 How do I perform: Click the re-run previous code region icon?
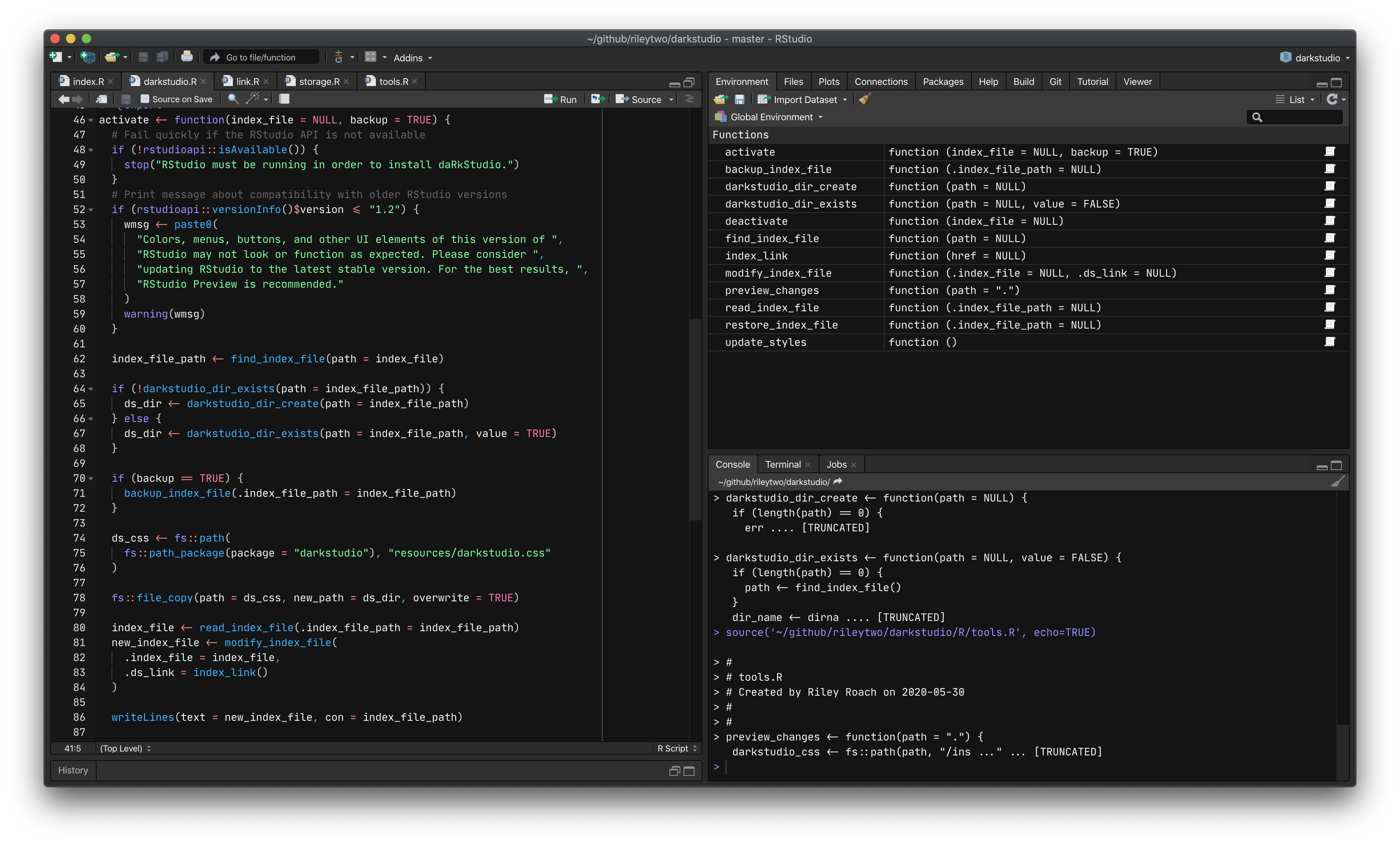click(597, 99)
